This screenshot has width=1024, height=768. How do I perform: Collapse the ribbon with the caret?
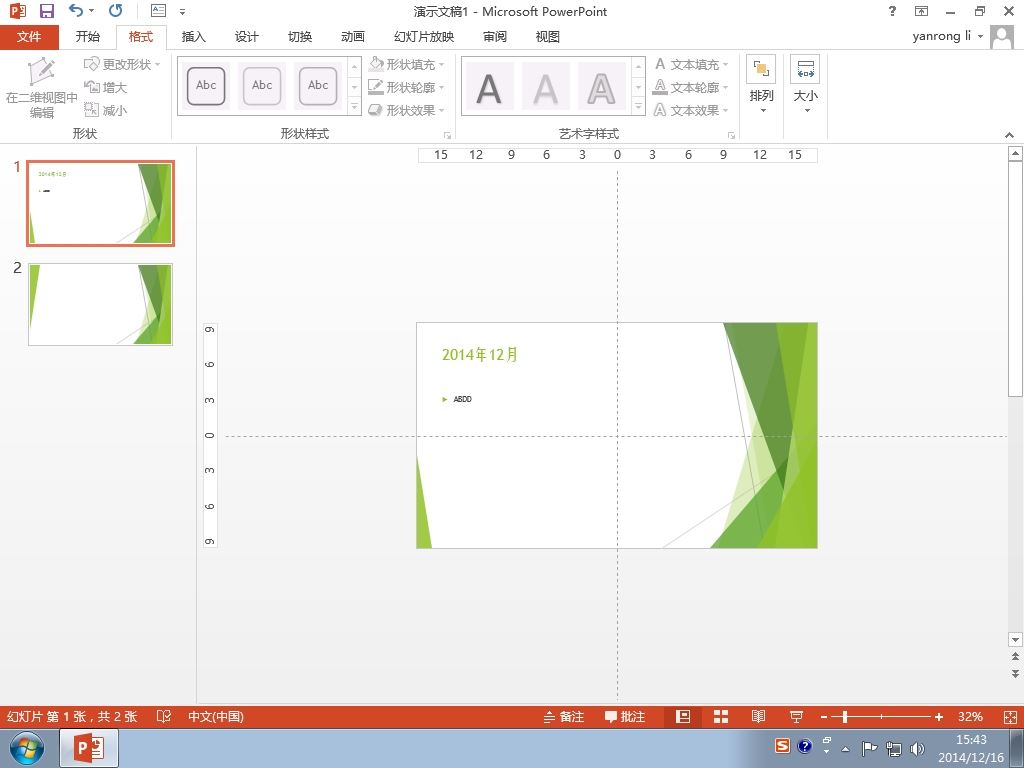pos(1010,135)
